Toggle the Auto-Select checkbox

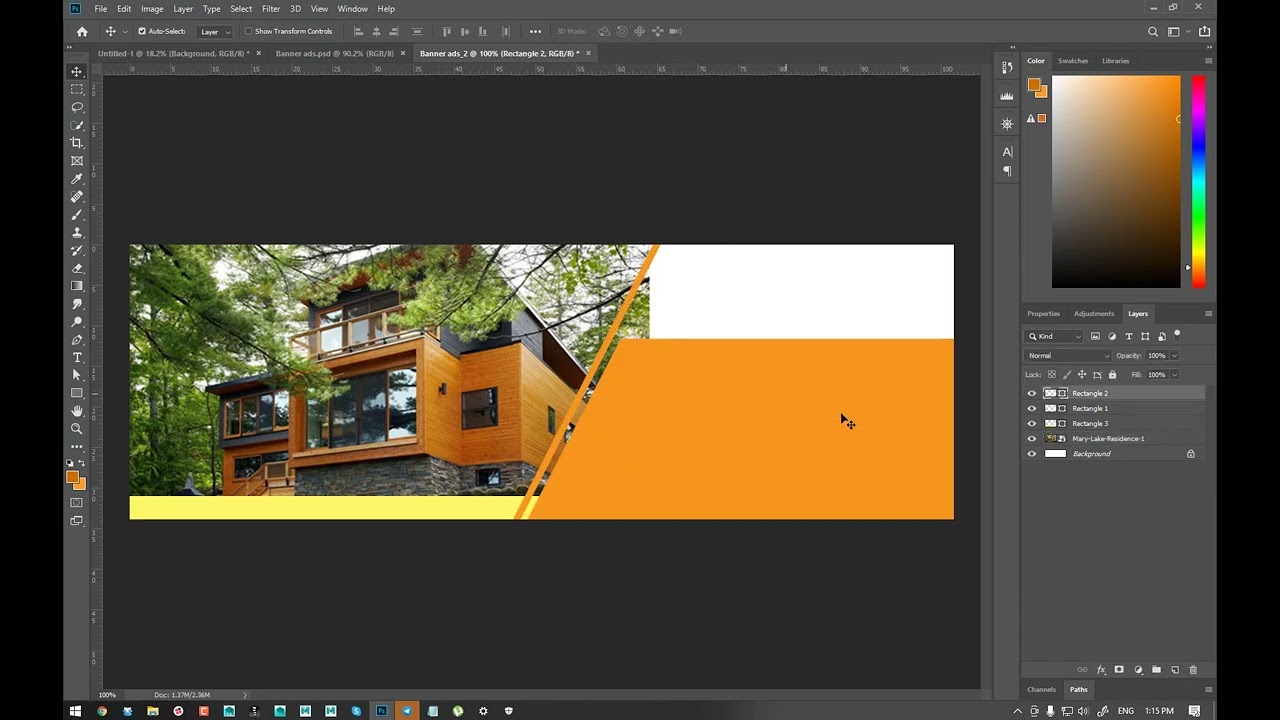(142, 31)
